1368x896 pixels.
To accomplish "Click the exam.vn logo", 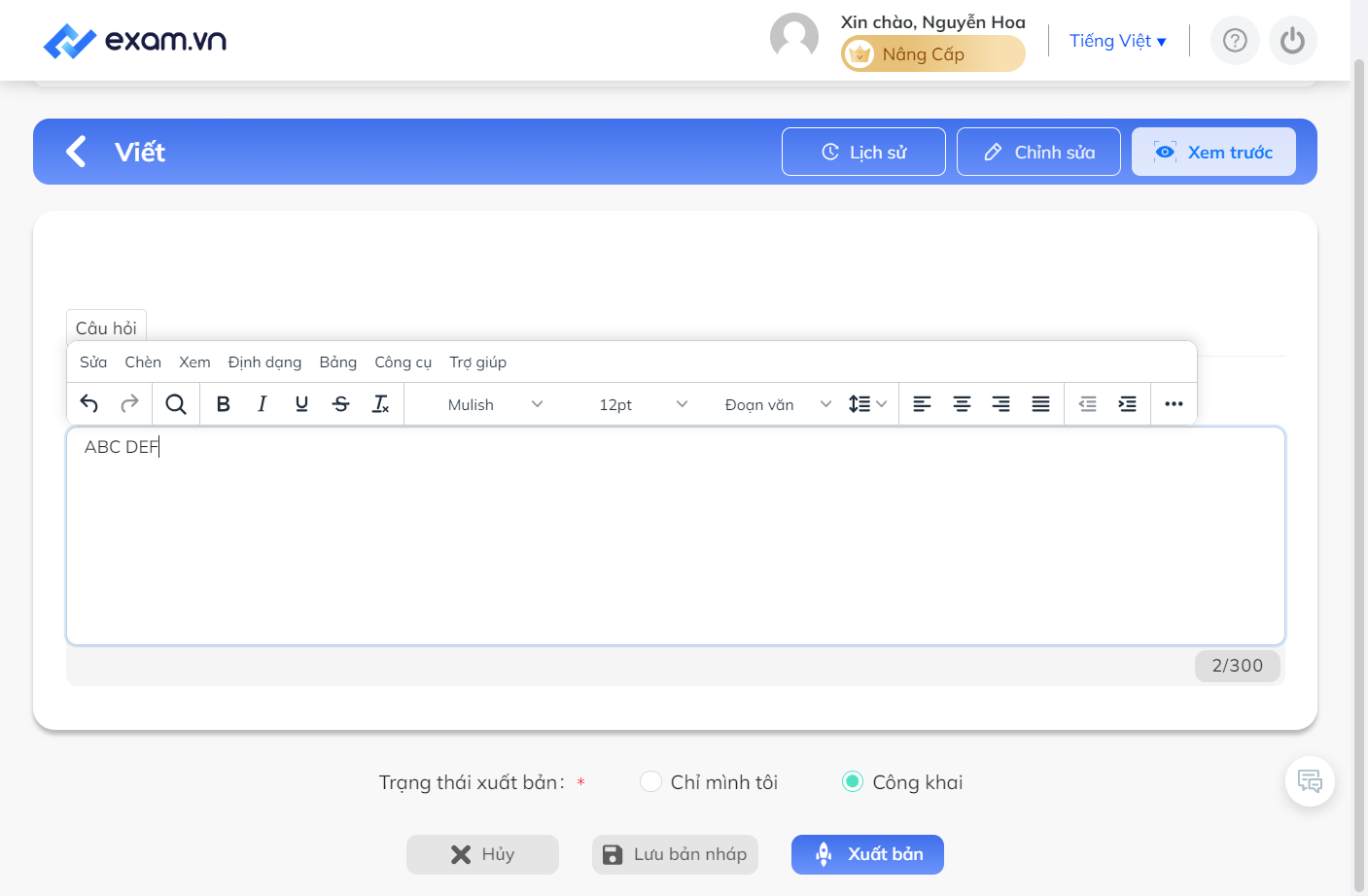I will pos(135,40).
